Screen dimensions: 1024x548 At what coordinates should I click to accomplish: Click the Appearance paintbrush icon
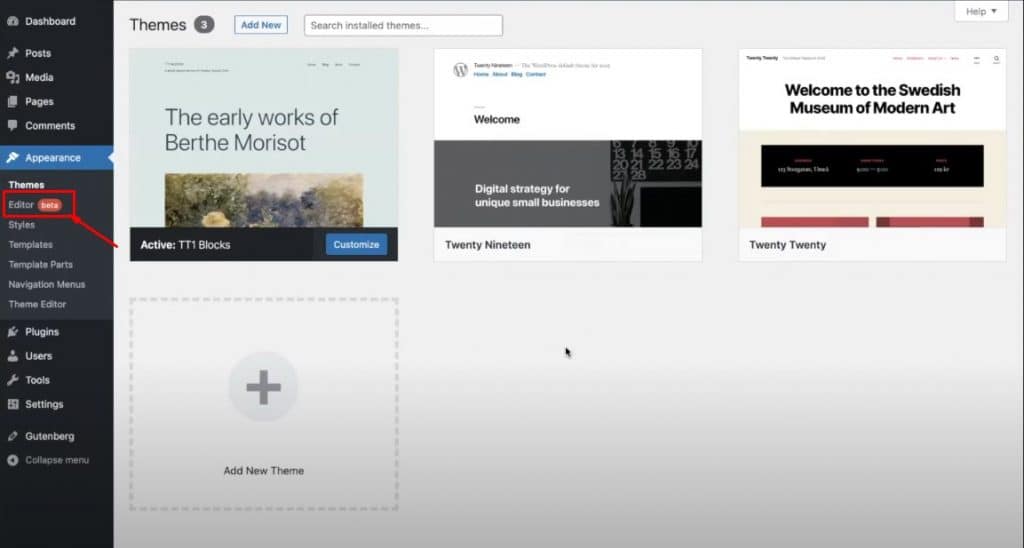pos(12,157)
